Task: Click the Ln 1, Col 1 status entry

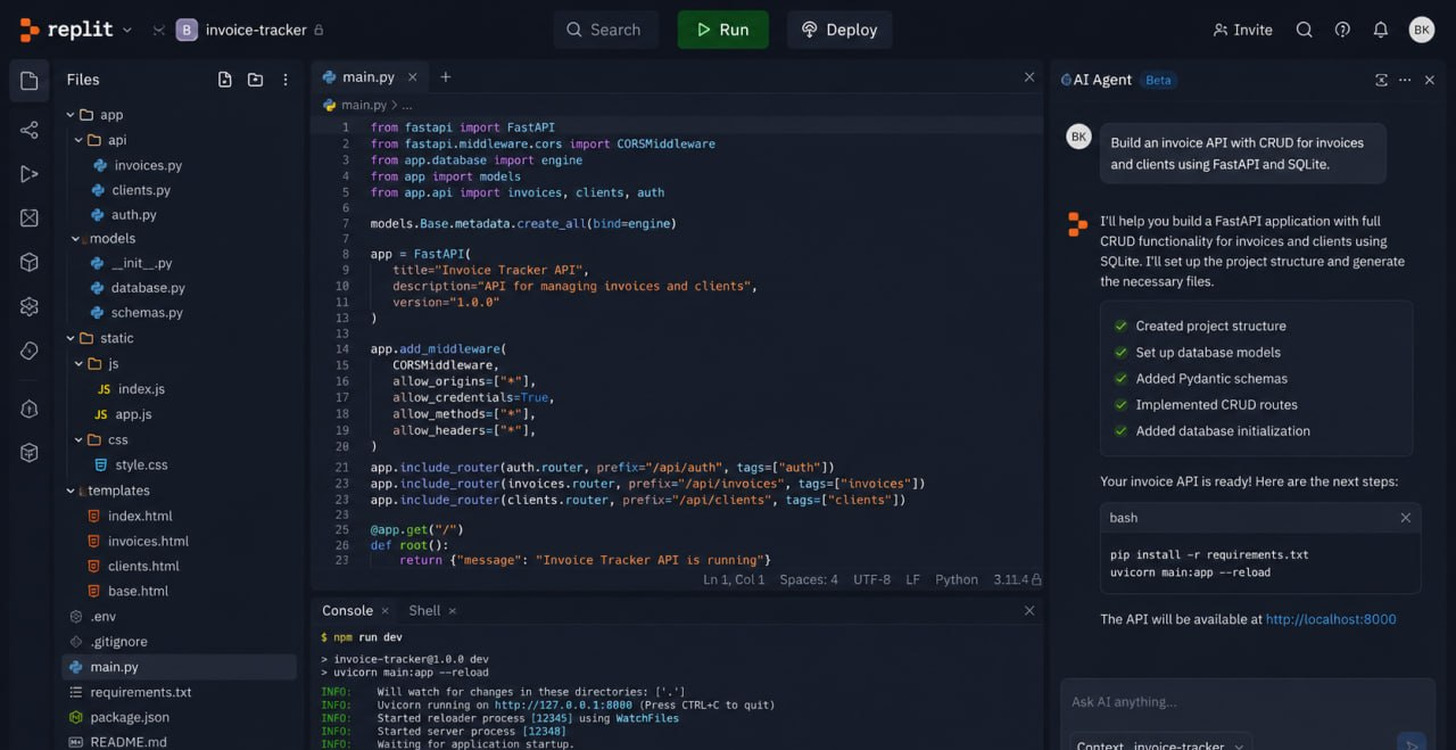Action: coord(734,580)
